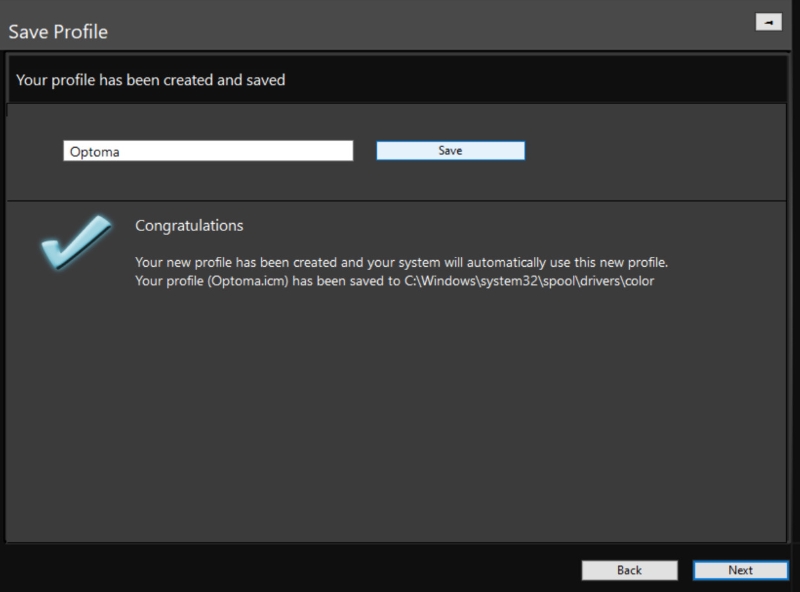
Task: Click the Save button
Action: coord(451,151)
